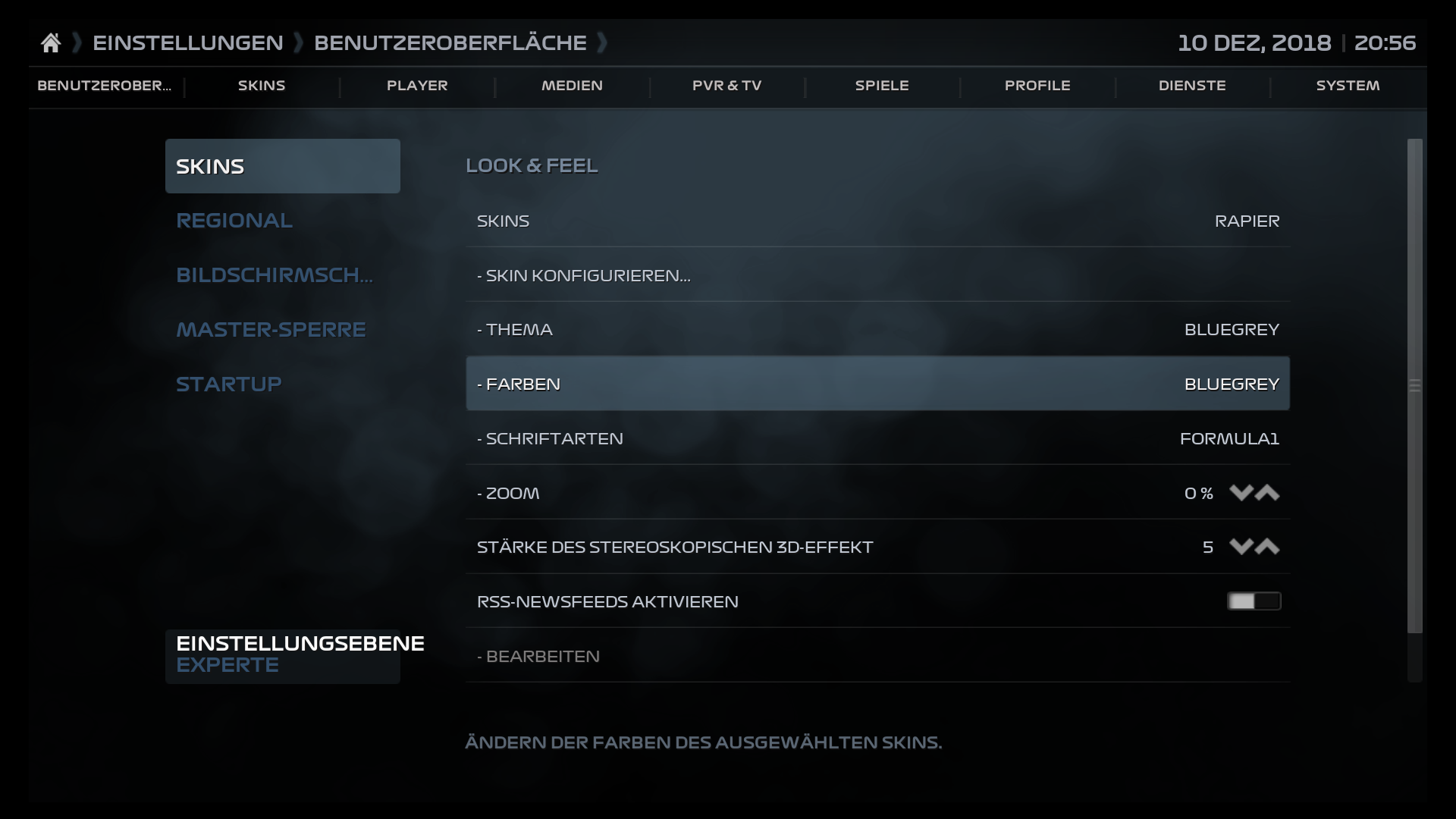The width and height of the screenshot is (1456, 819).
Task: Decrease stereoscopic 3D effect strength
Action: click(x=1241, y=547)
